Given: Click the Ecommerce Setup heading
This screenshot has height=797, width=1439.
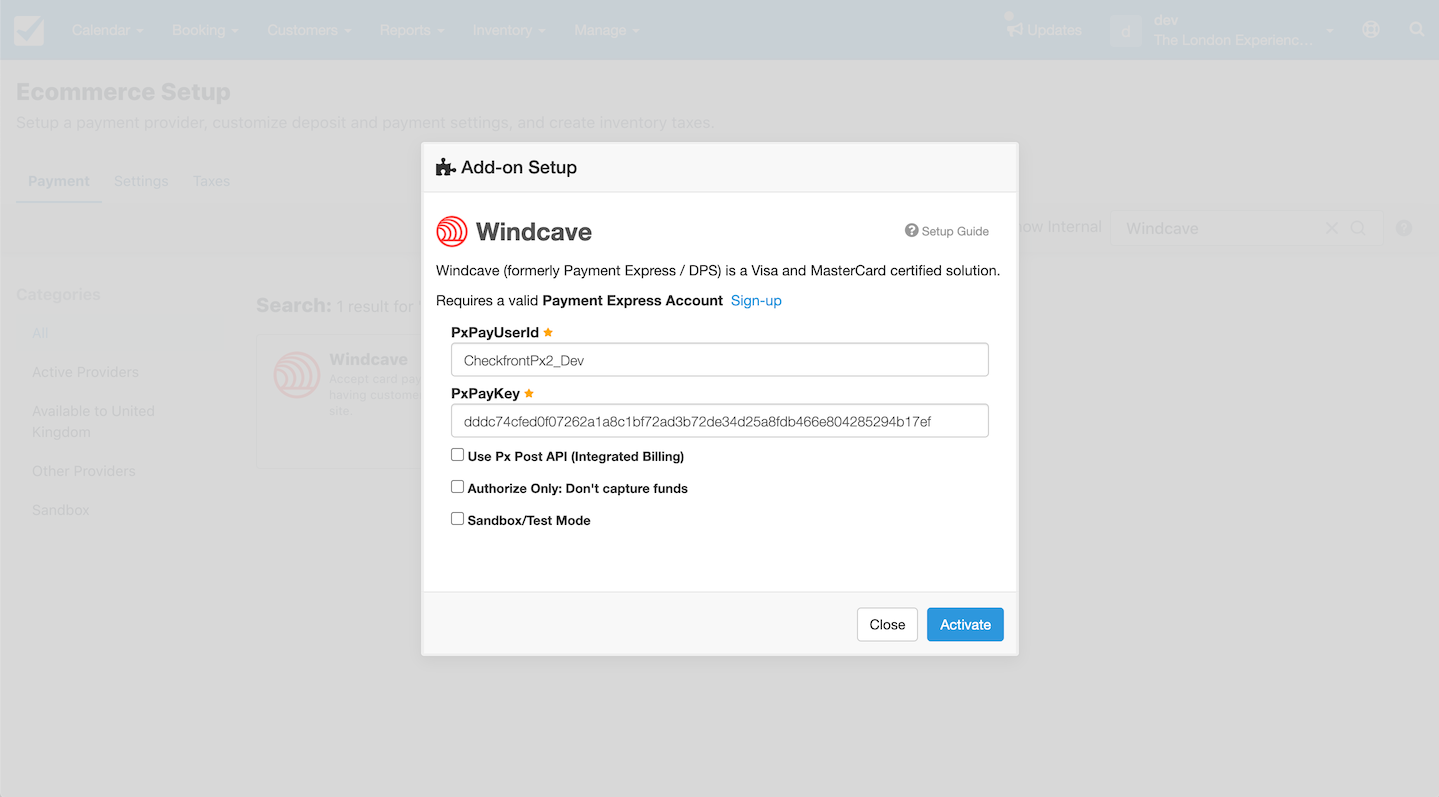Looking at the screenshot, I should pyautogui.click(x=123, y=92).
